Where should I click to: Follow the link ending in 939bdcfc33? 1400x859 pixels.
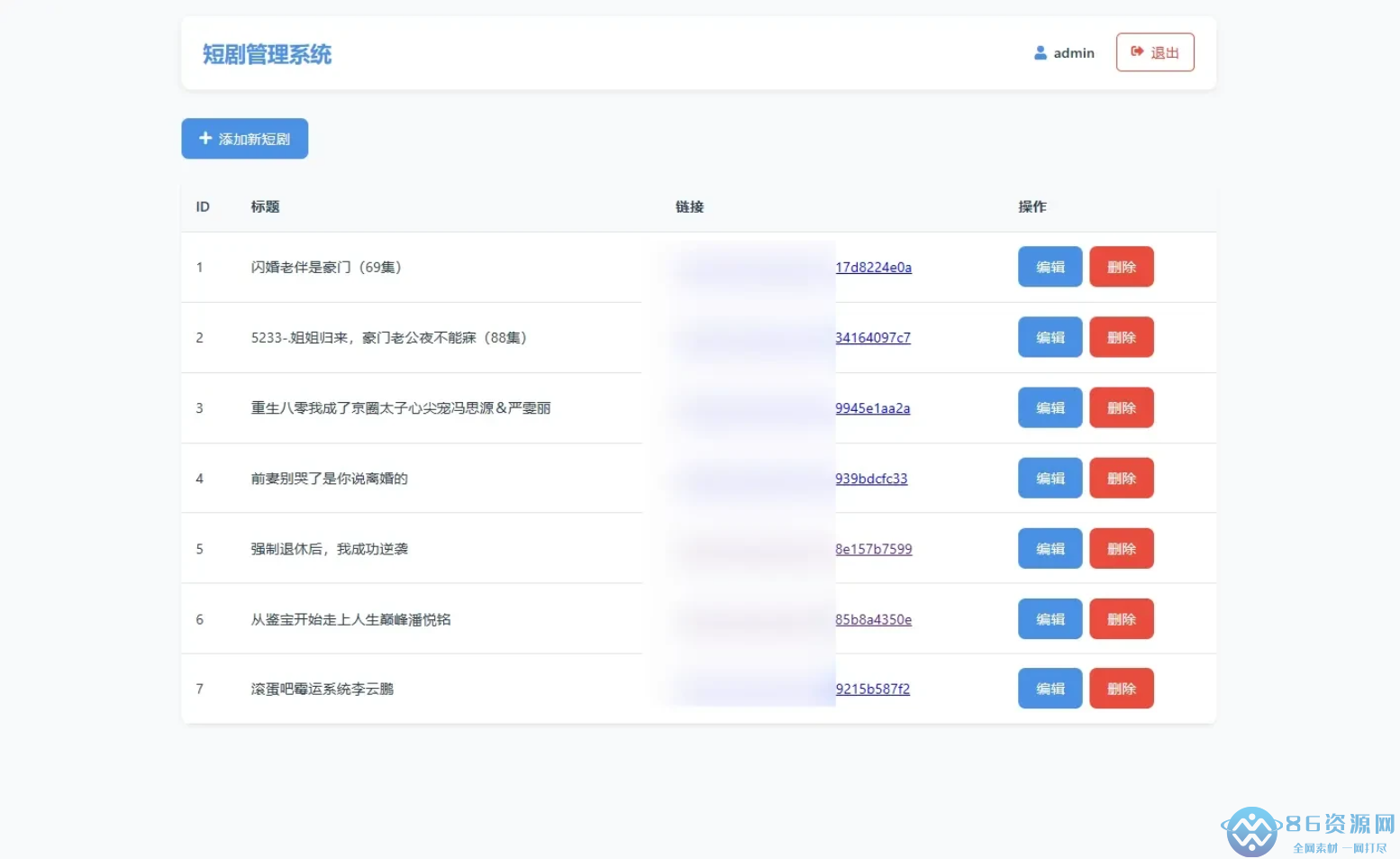871,479
